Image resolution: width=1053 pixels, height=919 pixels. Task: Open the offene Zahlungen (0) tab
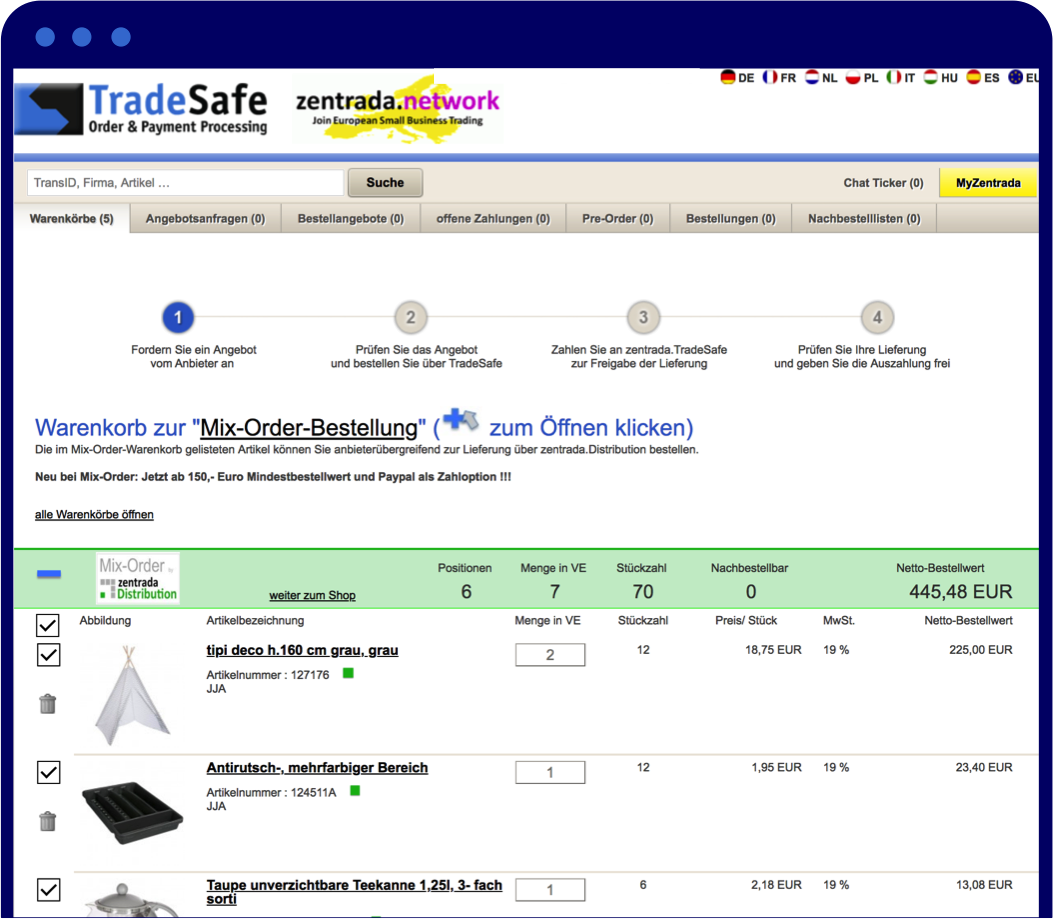[x=493, y=218]
